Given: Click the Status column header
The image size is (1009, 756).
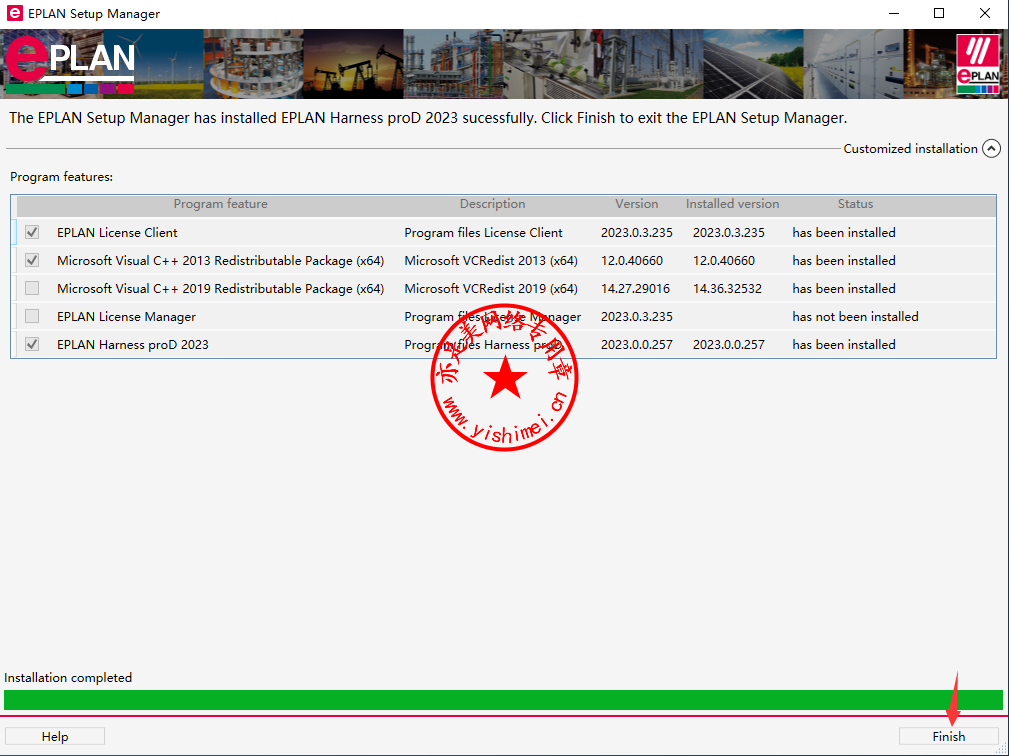Looking at the screenshot, I should [x=855, y=204].
